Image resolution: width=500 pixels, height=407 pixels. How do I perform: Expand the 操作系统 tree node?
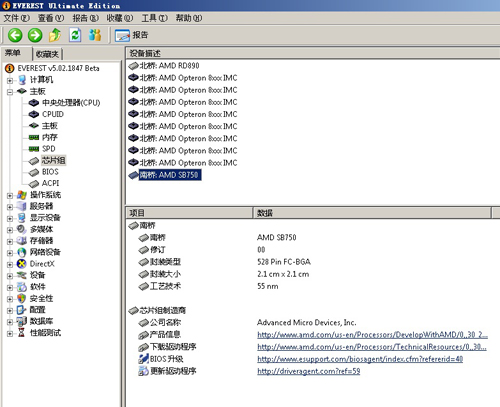click(10, 196)
